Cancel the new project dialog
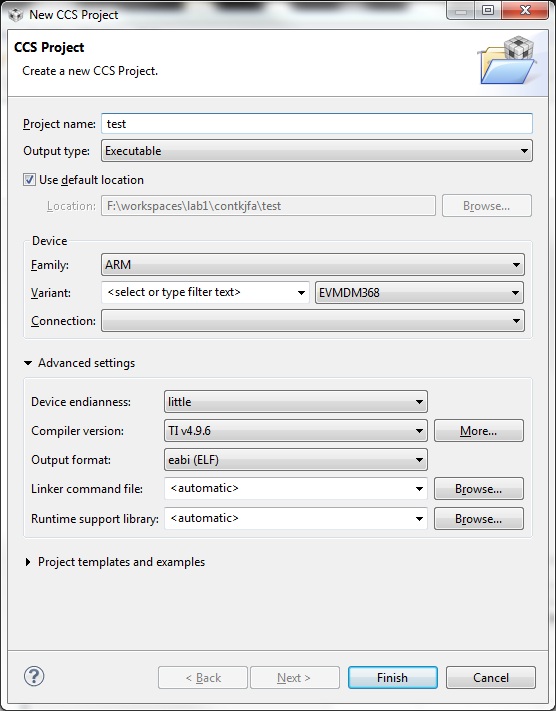 coord(491,677)
